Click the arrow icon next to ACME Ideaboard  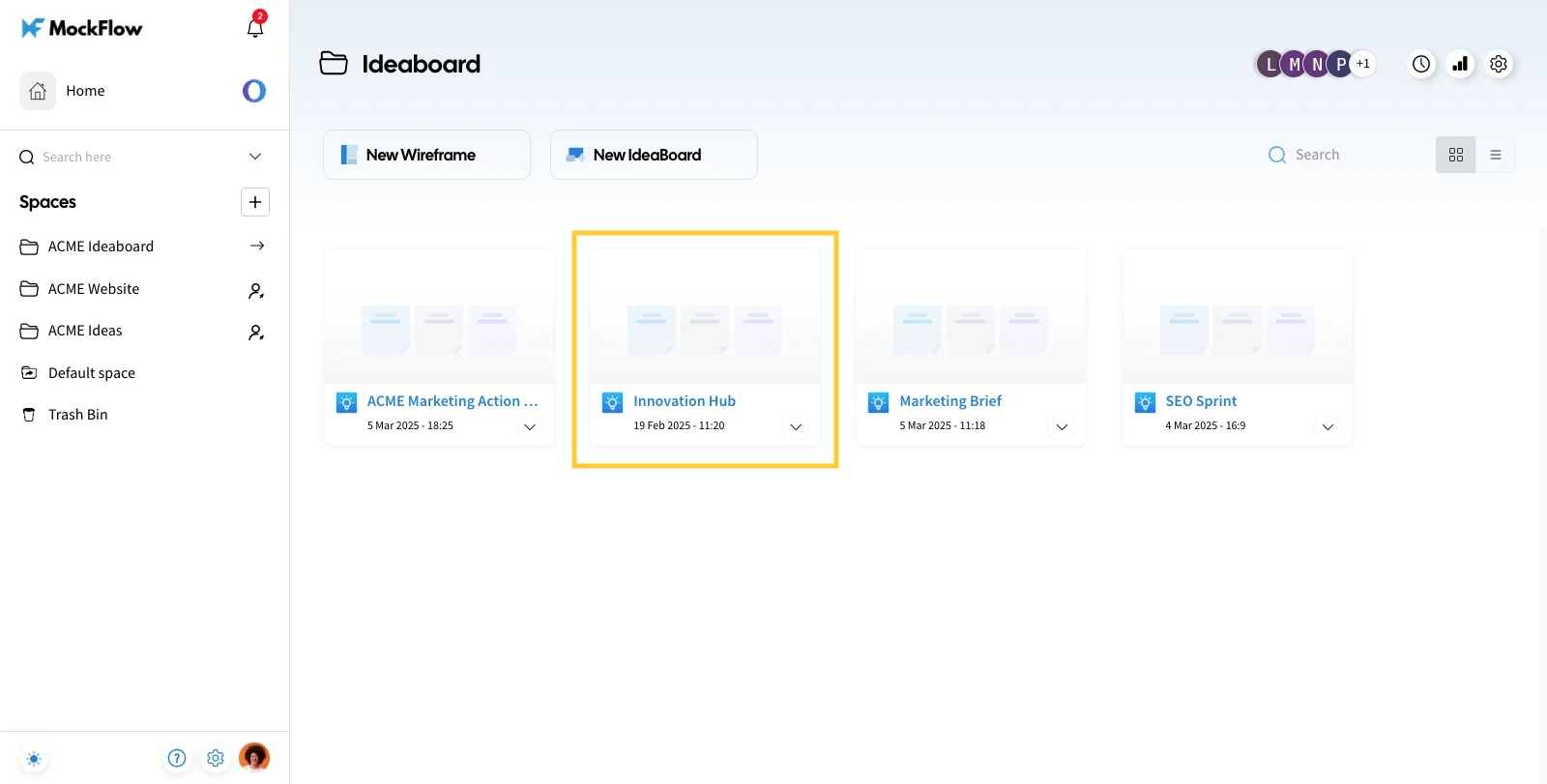pyautogui.click(x=257, y=246)
